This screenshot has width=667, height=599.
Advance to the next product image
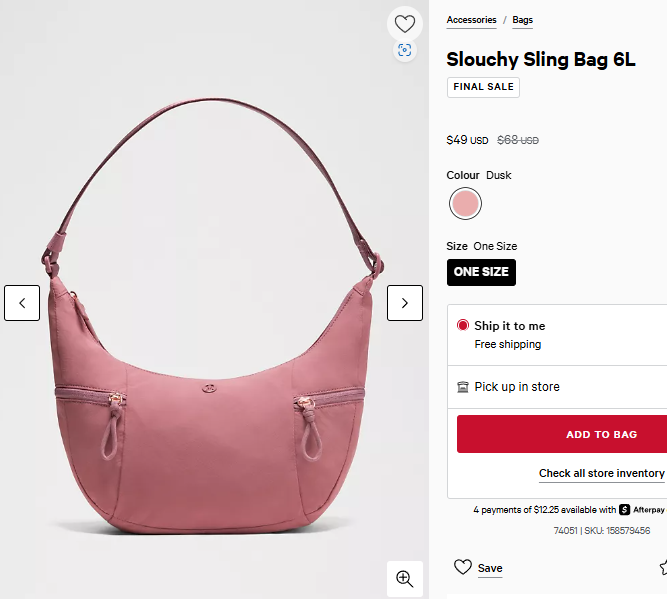pyautogui.click(x=405, y=302)
